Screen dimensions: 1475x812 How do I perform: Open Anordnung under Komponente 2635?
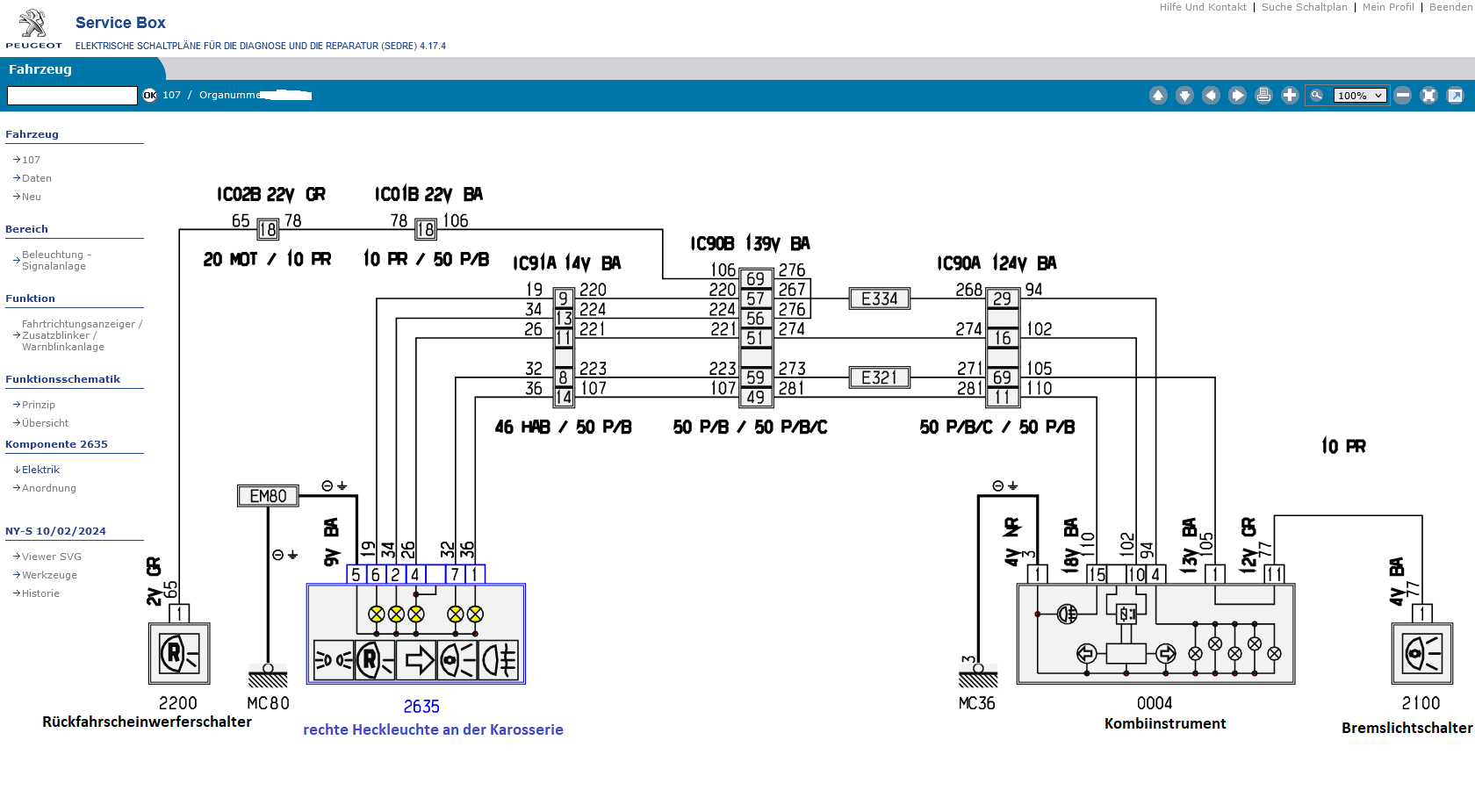pos(48,488)
